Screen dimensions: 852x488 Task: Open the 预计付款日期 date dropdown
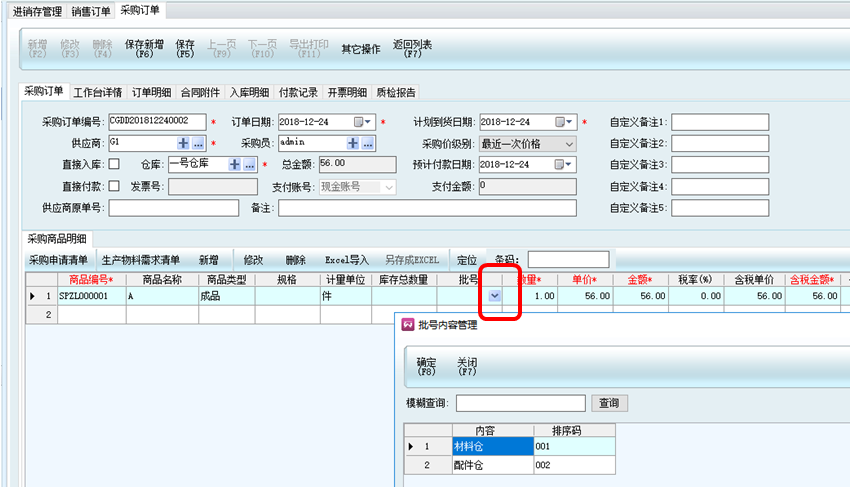(567, 164)
